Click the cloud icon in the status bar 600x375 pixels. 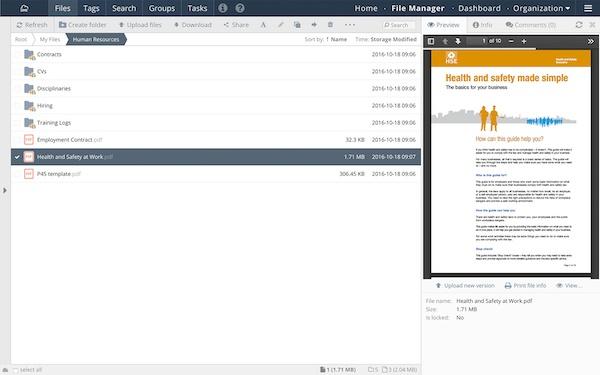tap(5, 370)
